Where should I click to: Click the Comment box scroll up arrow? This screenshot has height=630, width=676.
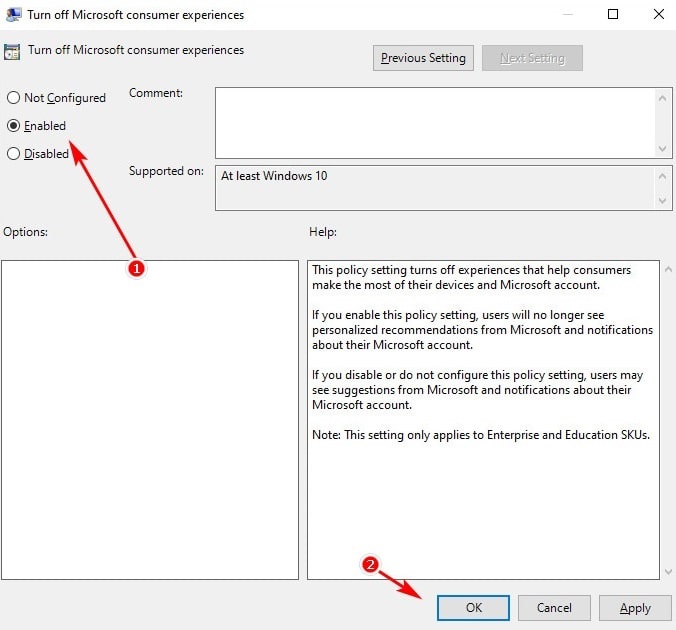click(x=663, y=98)
